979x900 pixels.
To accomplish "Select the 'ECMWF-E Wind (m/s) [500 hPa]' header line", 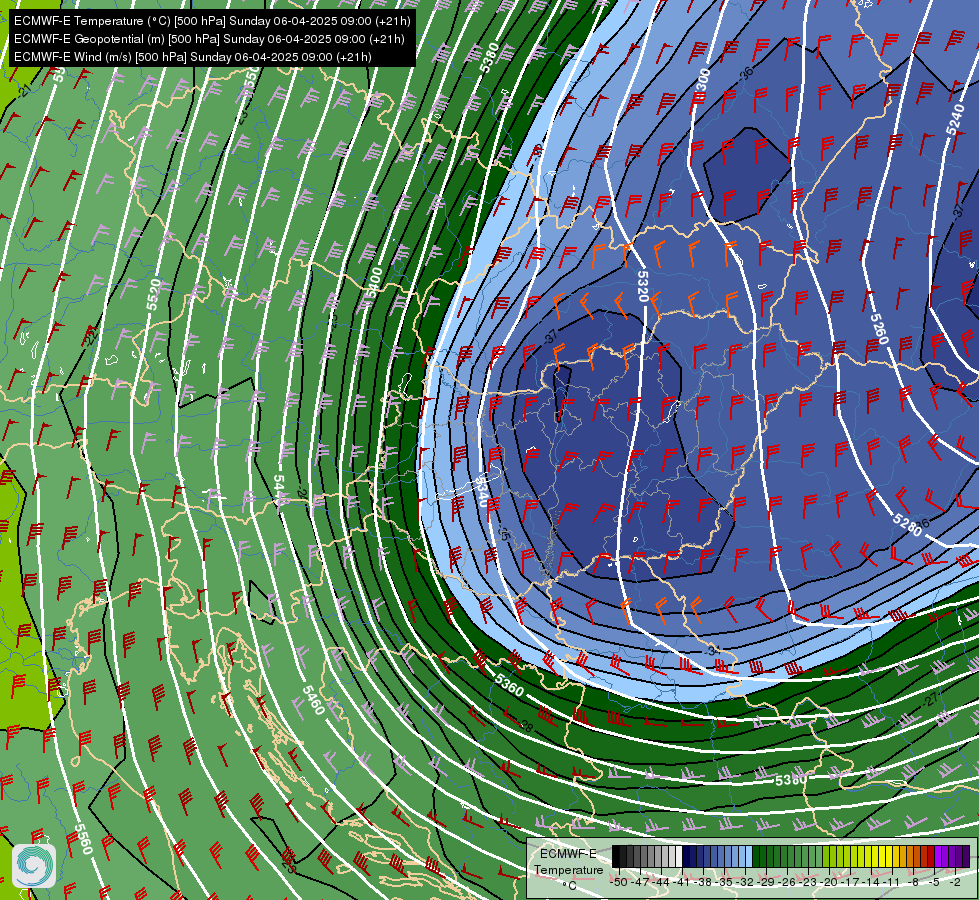I will (x=193, y=57).
